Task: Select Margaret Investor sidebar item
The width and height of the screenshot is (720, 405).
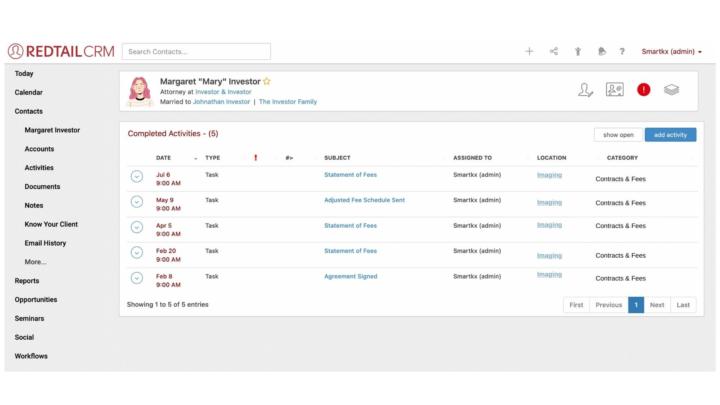Action: tap(52, 130)
